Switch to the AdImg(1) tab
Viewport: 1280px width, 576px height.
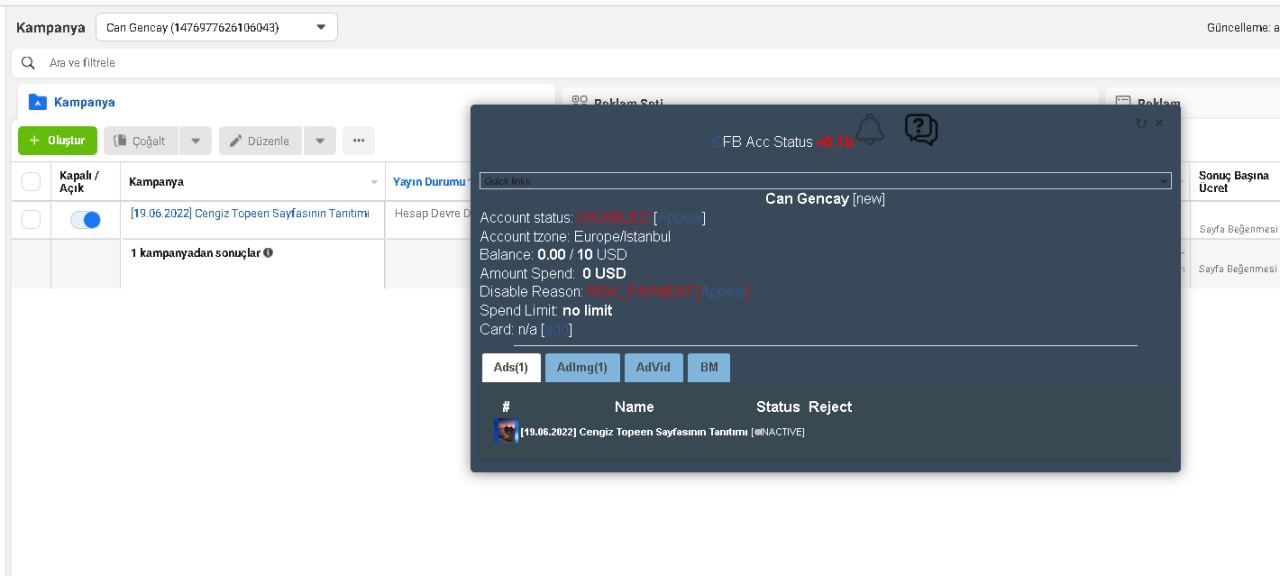point(583,367)
